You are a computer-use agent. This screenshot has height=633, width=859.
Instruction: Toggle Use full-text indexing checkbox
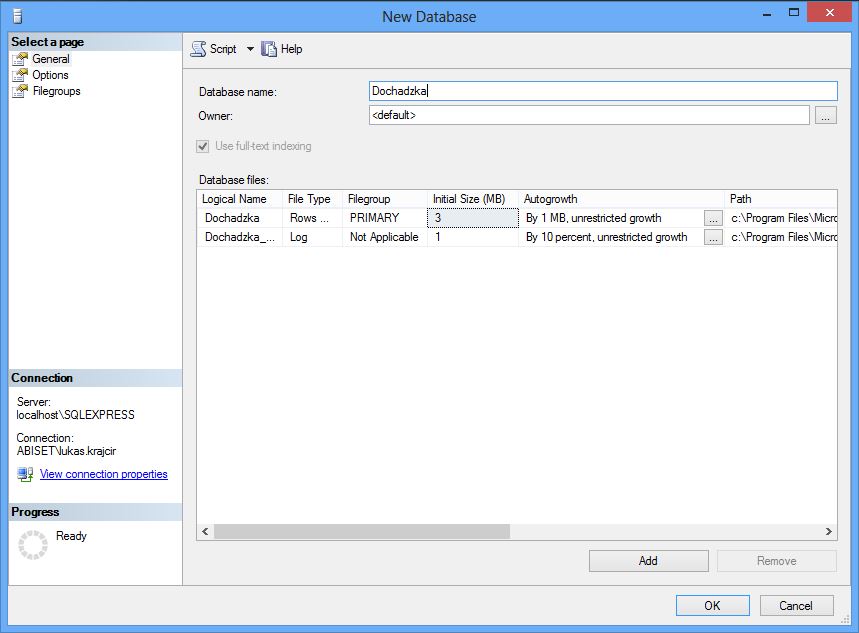coord(203,146)
